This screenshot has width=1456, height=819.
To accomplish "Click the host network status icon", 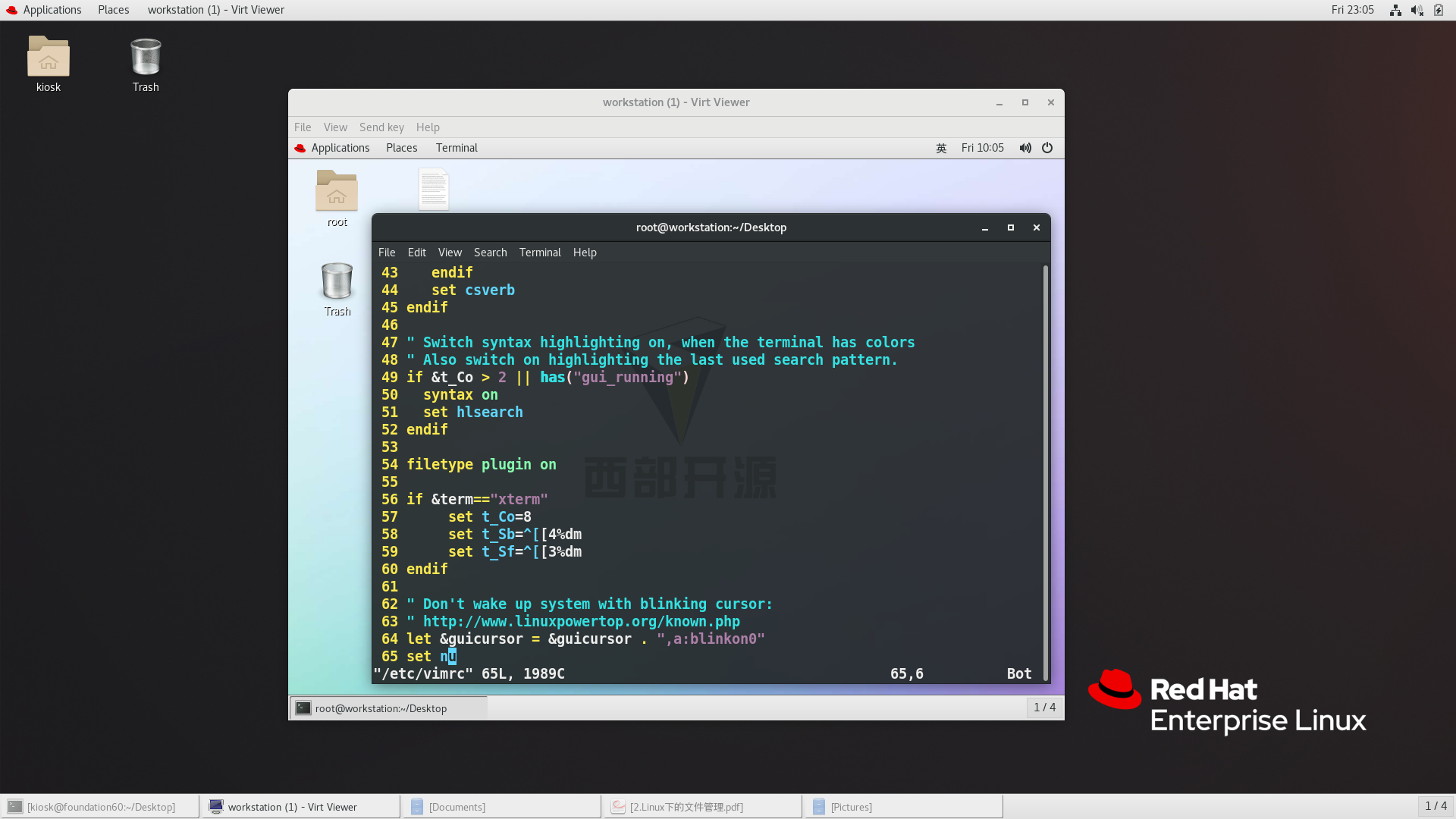I will tap(1395, 10).
